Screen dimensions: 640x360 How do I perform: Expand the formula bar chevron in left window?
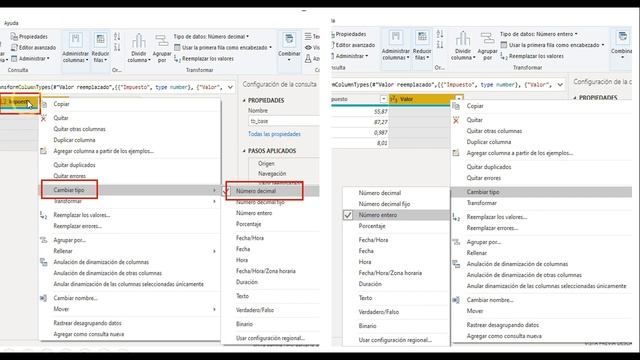pyautogui.click(x=230, y=87)
